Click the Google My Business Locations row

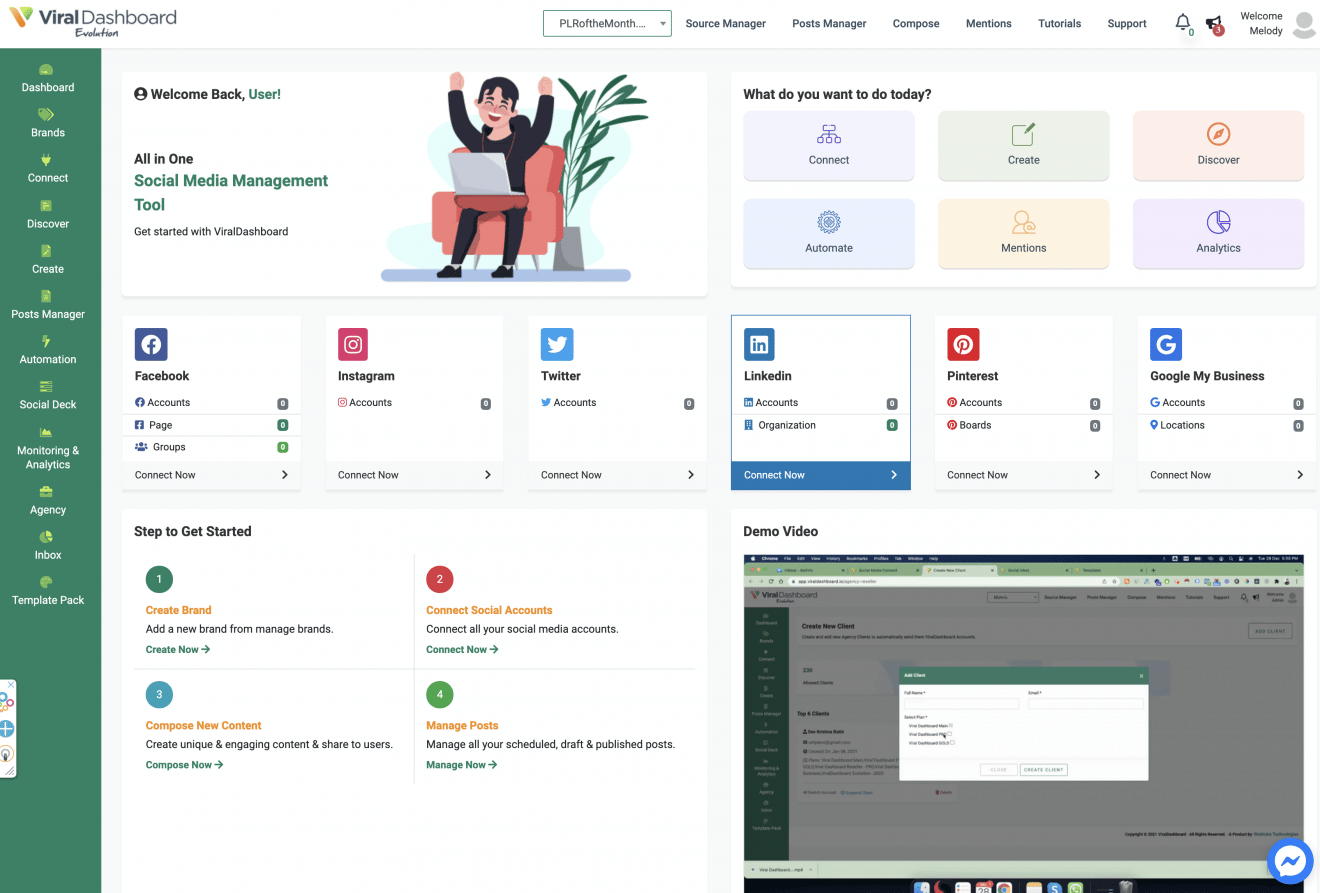pos(1226,425)
